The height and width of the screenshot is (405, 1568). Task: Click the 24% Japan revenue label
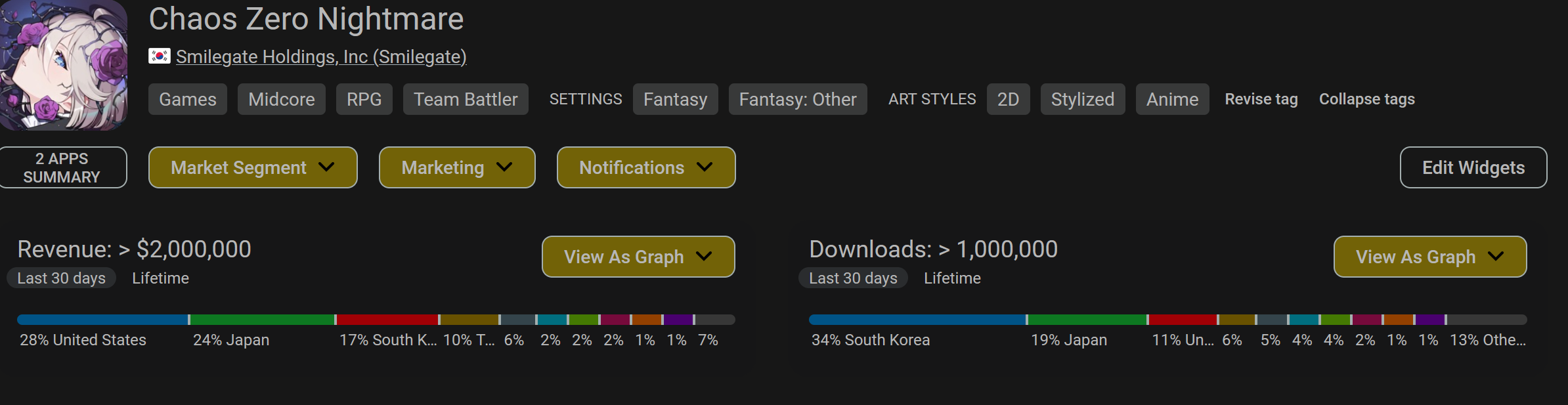(231, 340)
